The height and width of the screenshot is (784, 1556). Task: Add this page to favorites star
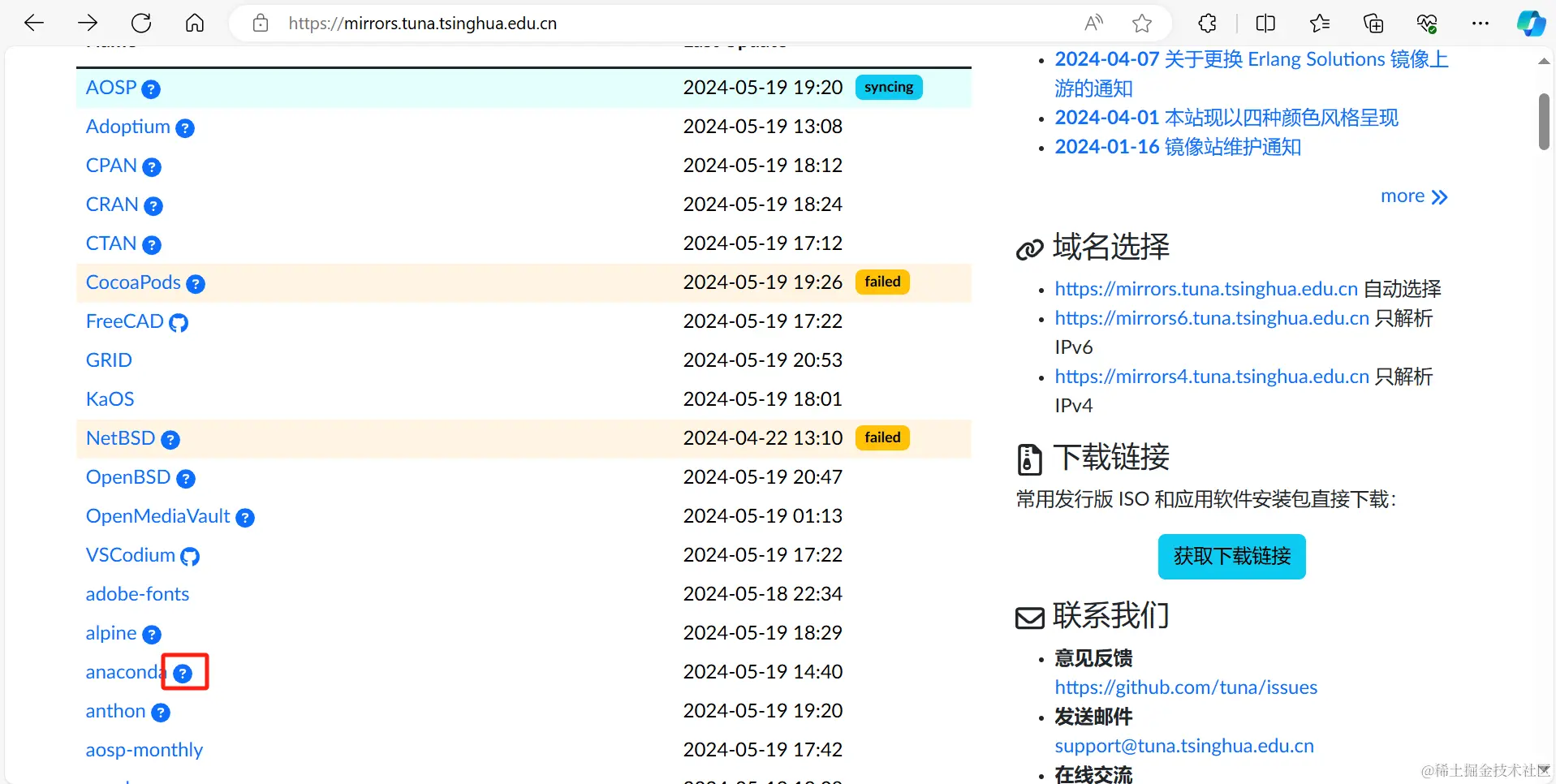tap(1142, 23)
